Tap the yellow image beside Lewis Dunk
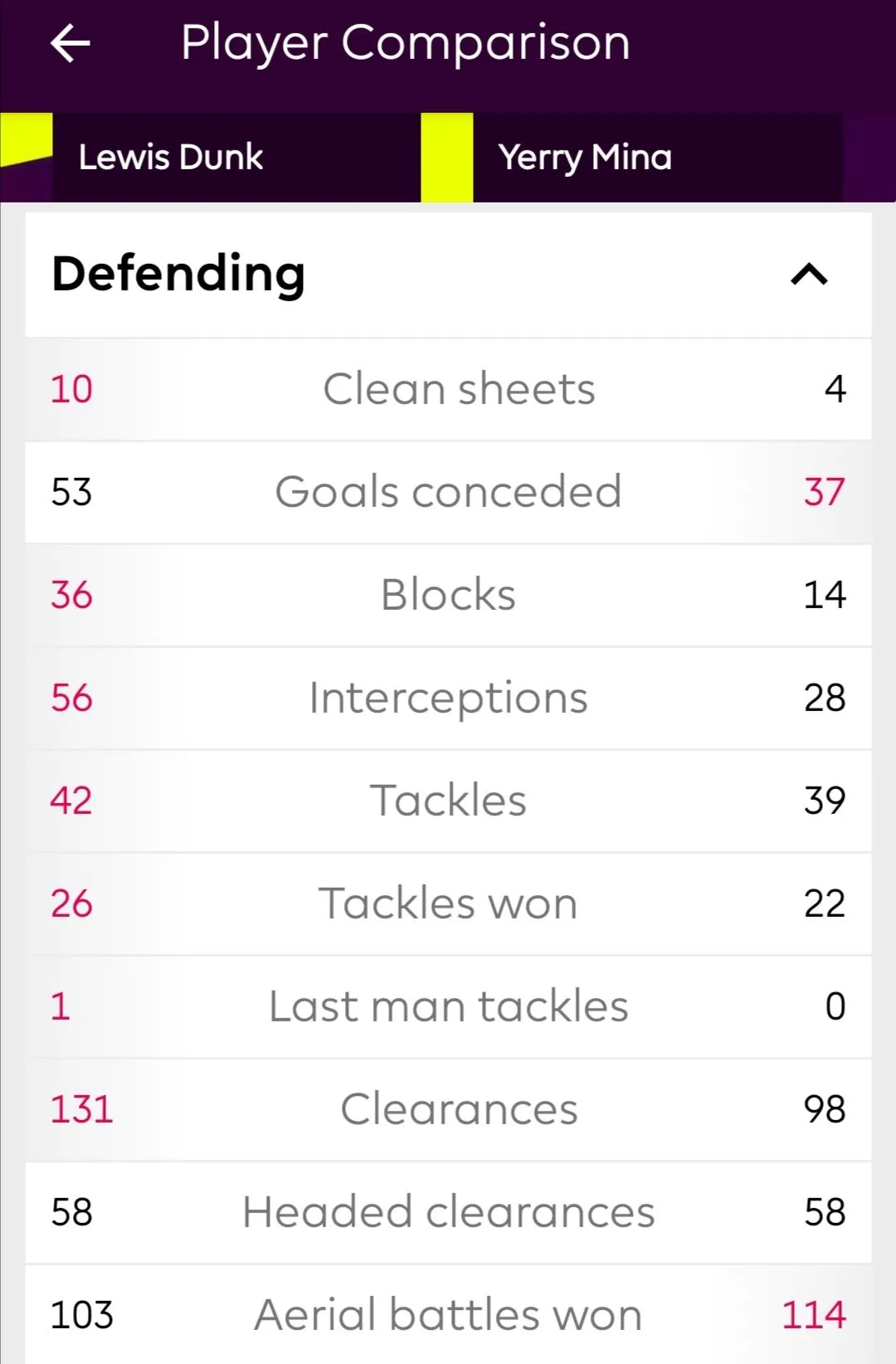The height and width of the screenshot is (1364, 896). point(26,141)
